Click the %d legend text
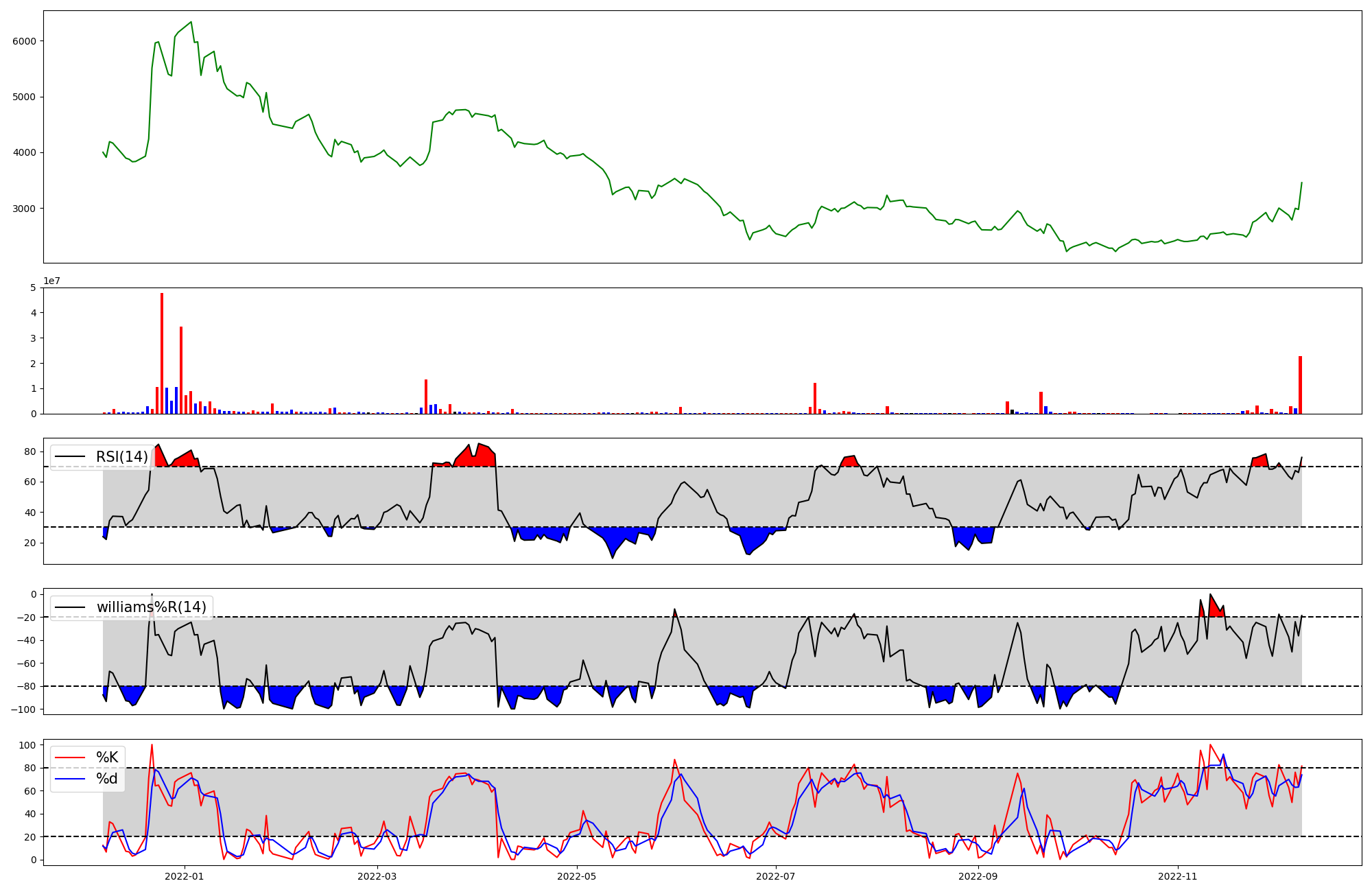This screenshot has width=1372, height=892. coord(107,779)
